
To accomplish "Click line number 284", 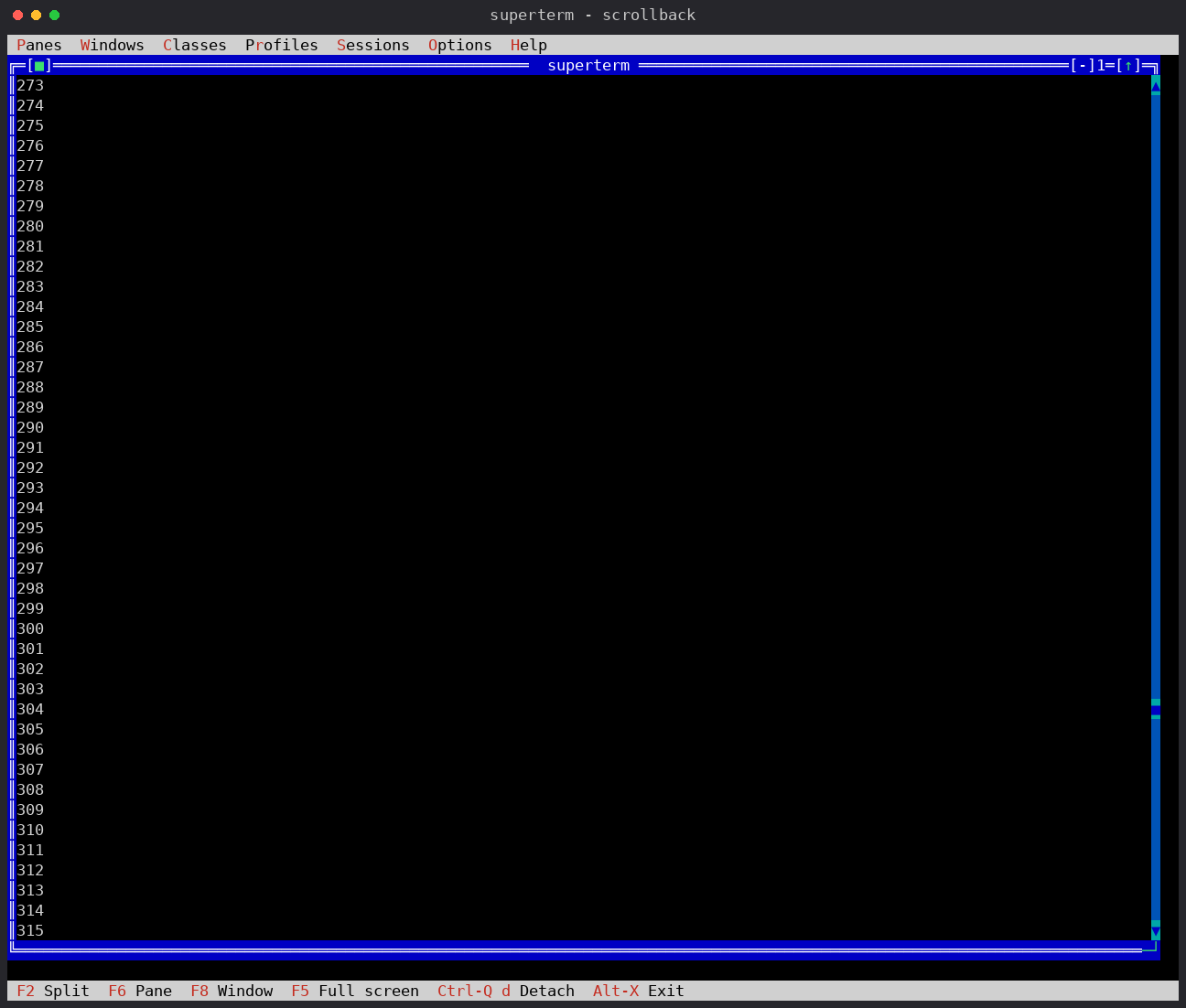I will pyautogui.click(x=30, y=306).
